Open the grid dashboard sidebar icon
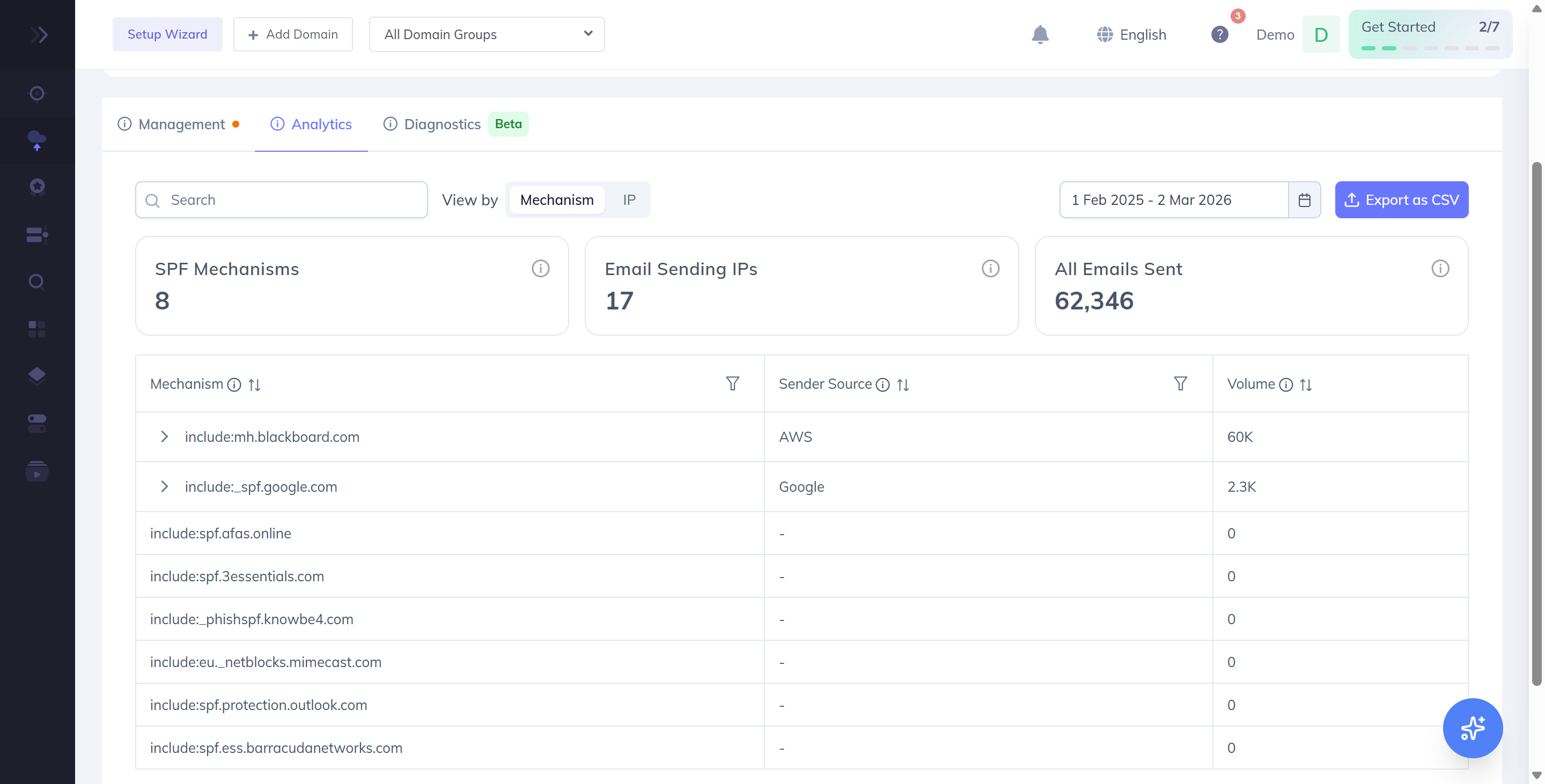 click(37, 329)
